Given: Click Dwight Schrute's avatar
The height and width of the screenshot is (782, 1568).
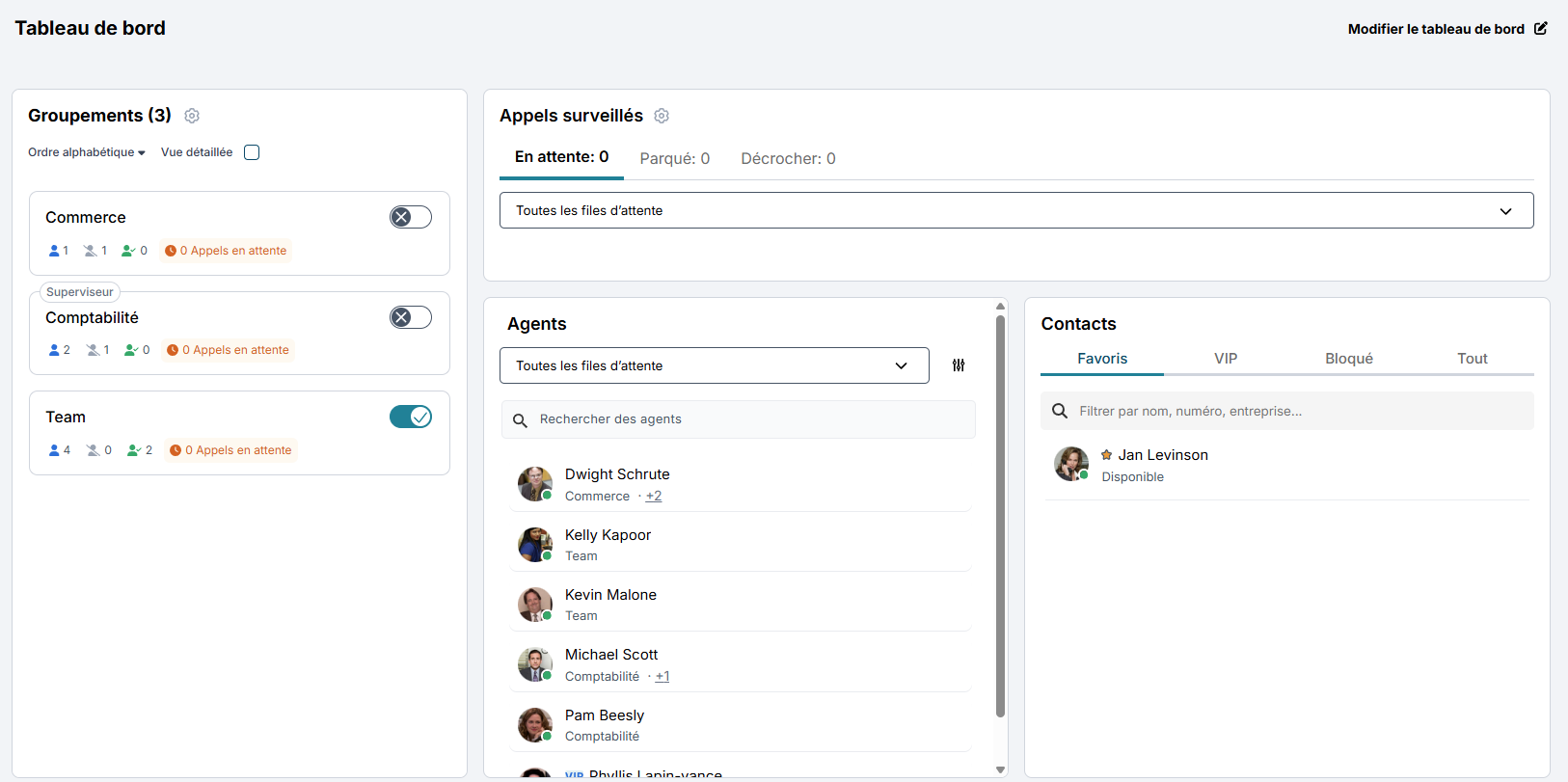Looking at the screenshot, I should (534, 484).
